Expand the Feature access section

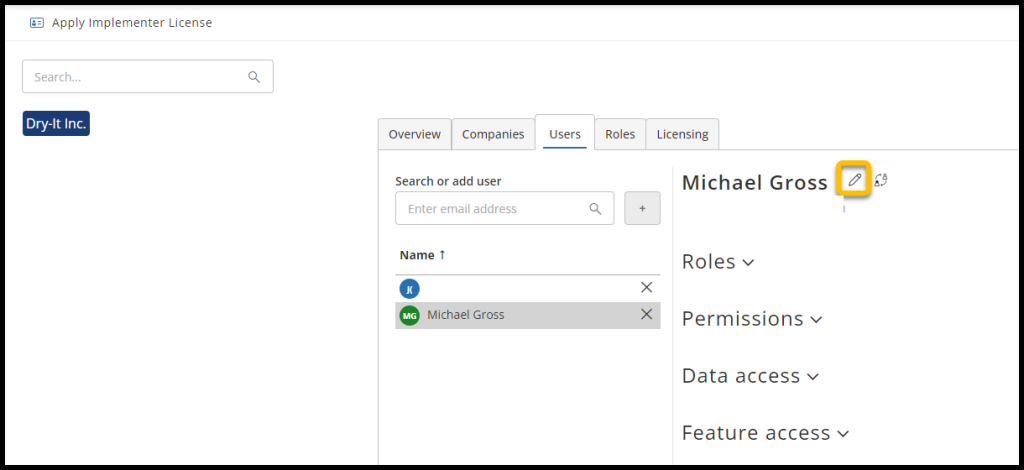pos(765,433)
